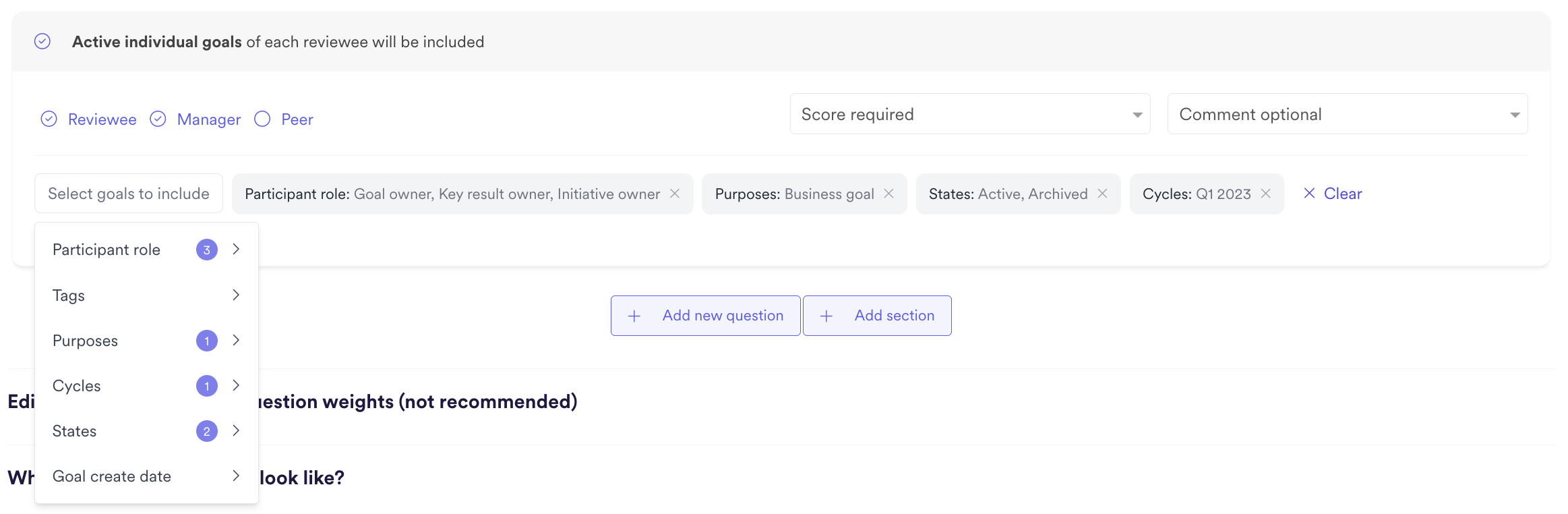1568x514 pixels.
Task: Open the Purposes submenu
Action: pos(146,340)
